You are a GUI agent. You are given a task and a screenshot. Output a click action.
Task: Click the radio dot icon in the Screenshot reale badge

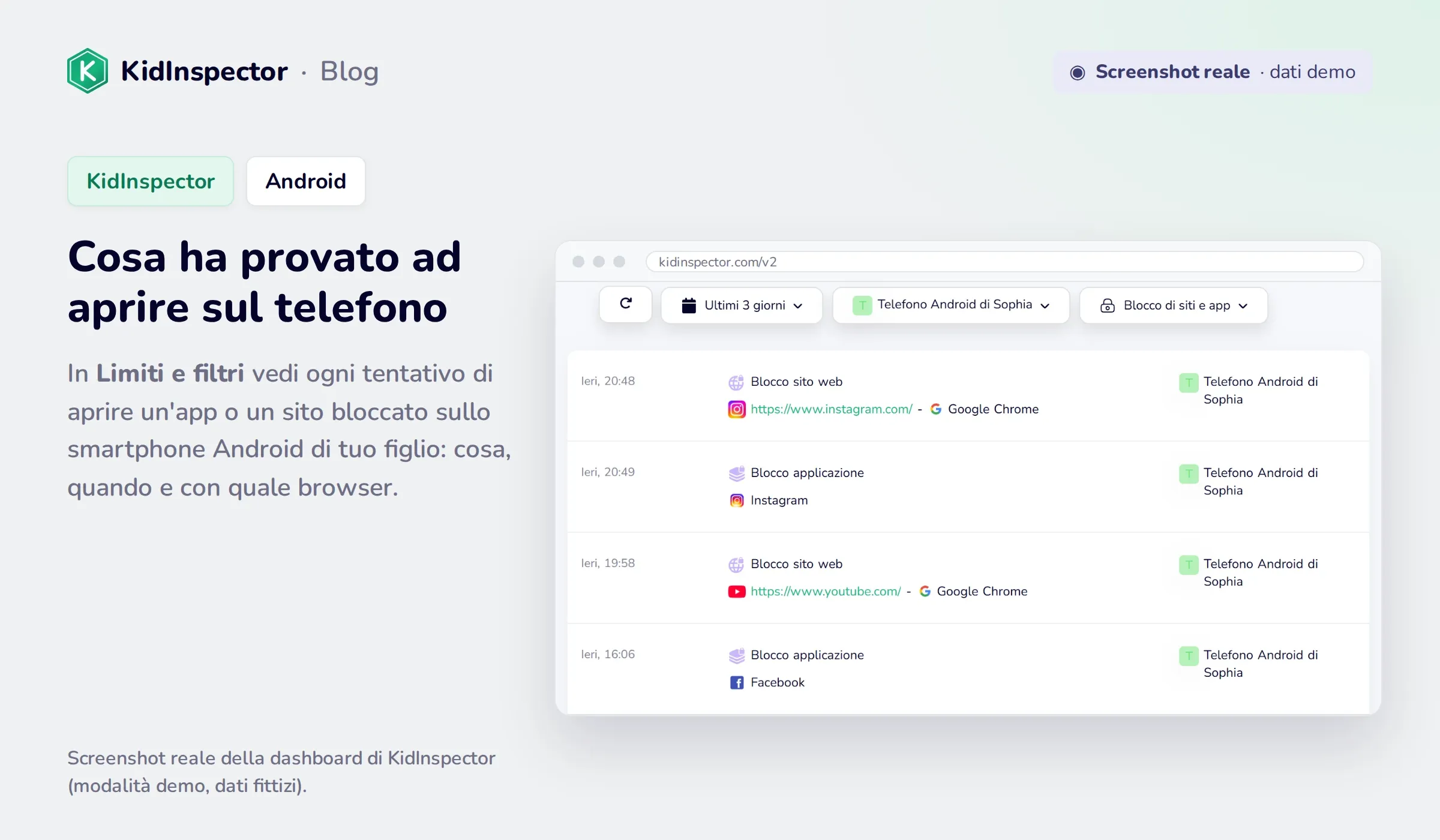pos(1078,73)
